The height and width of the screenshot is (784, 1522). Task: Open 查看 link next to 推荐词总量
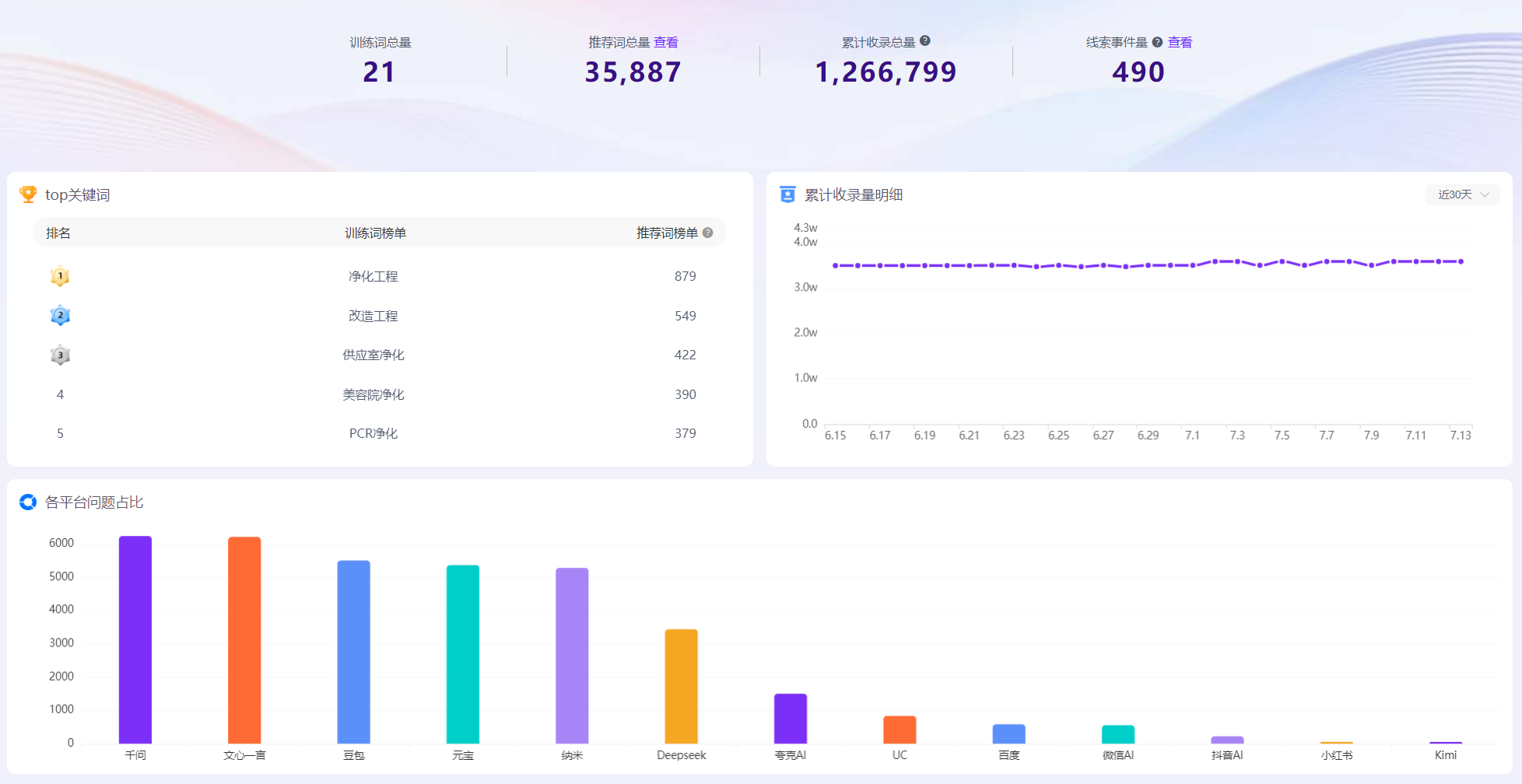[665, 43]
